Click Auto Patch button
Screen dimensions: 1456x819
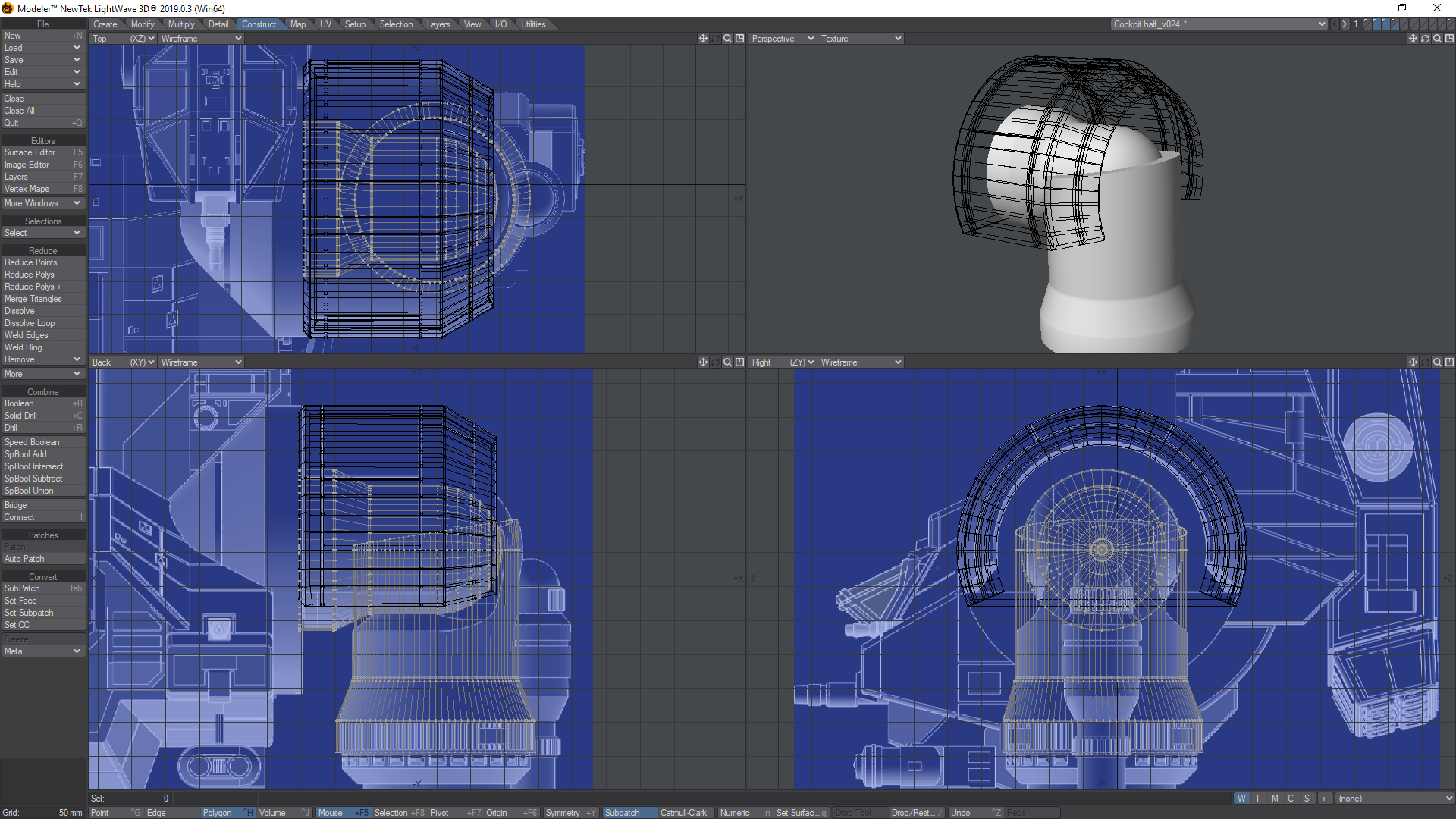42,559
